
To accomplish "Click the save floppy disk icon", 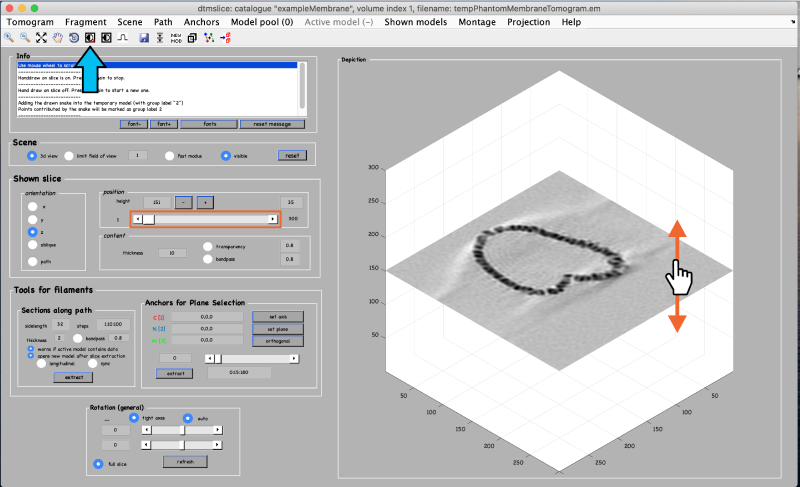I will coord(144,38).
